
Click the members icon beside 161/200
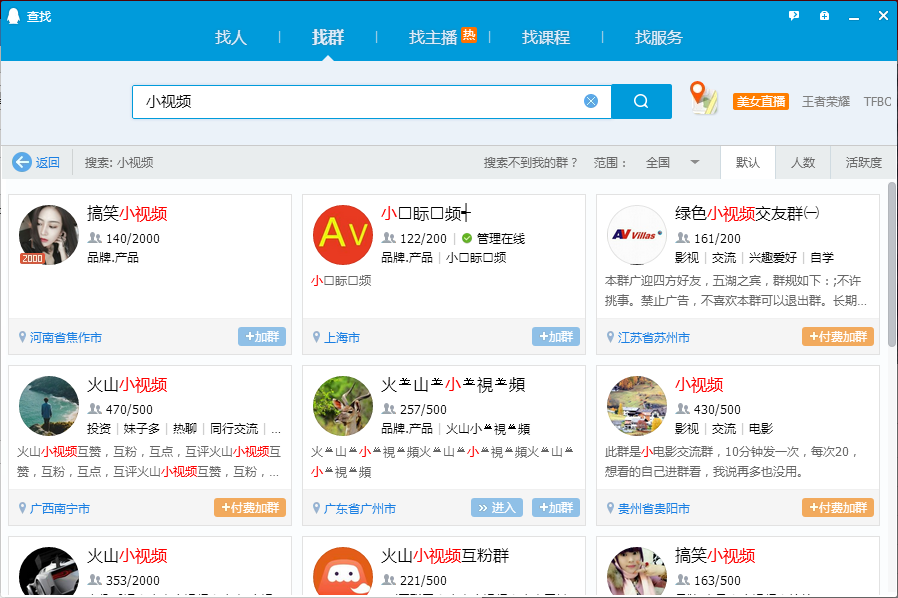tap(683, 238)
